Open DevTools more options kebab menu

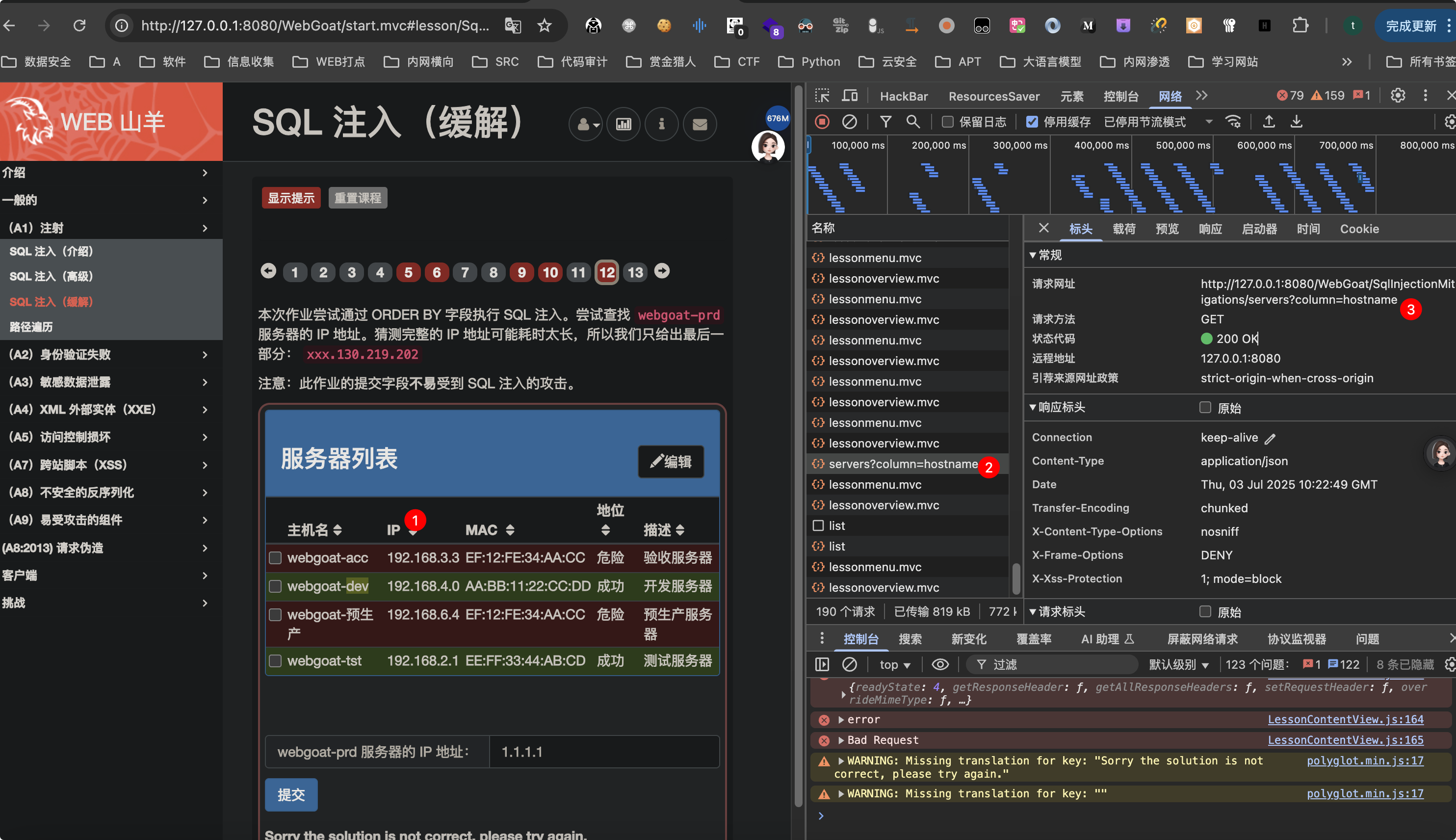pyautogui.click(x=1426, y=96)
